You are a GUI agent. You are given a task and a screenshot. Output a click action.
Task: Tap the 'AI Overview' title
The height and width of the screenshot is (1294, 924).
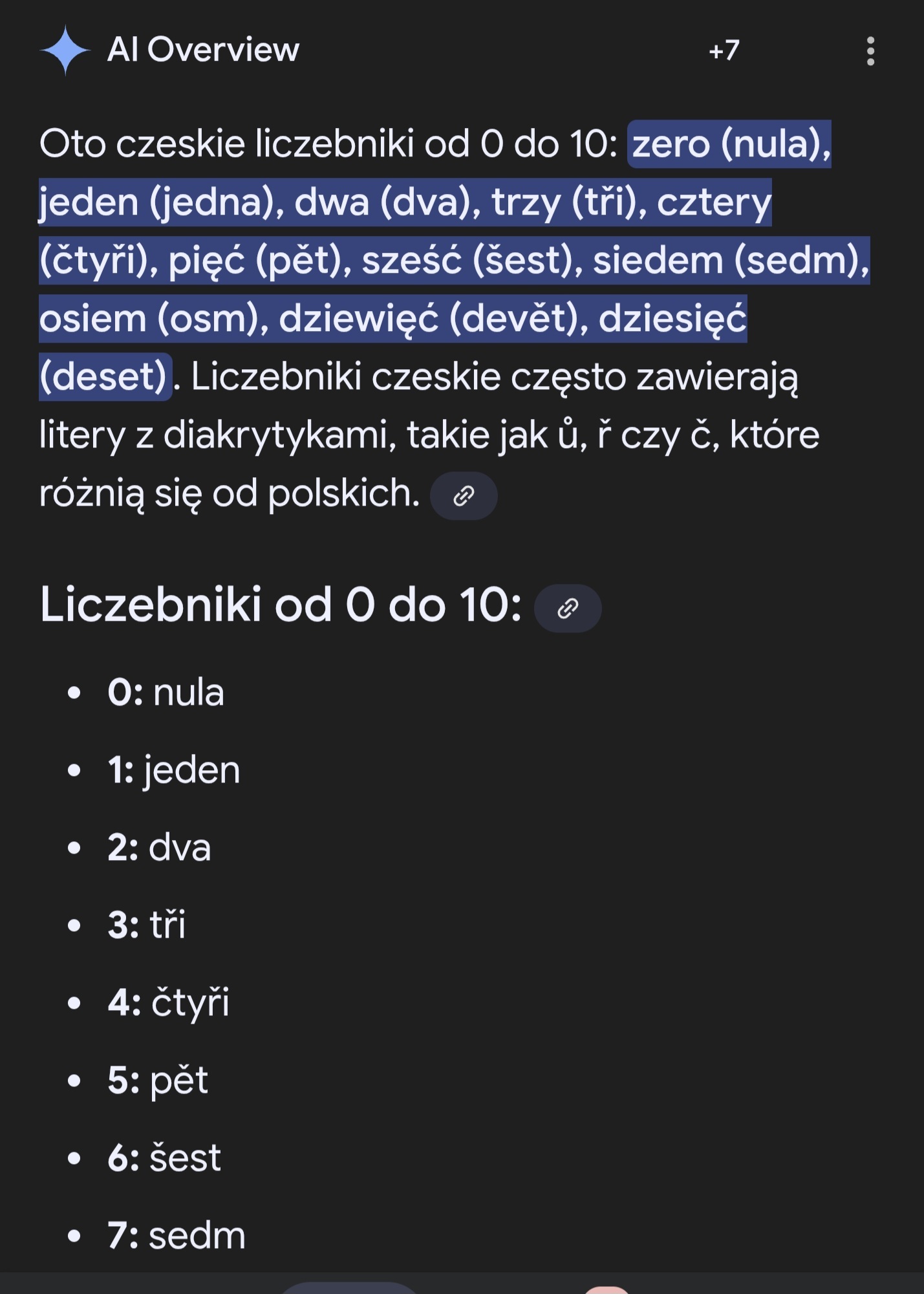pyautogui.click(x=203, y=50)
